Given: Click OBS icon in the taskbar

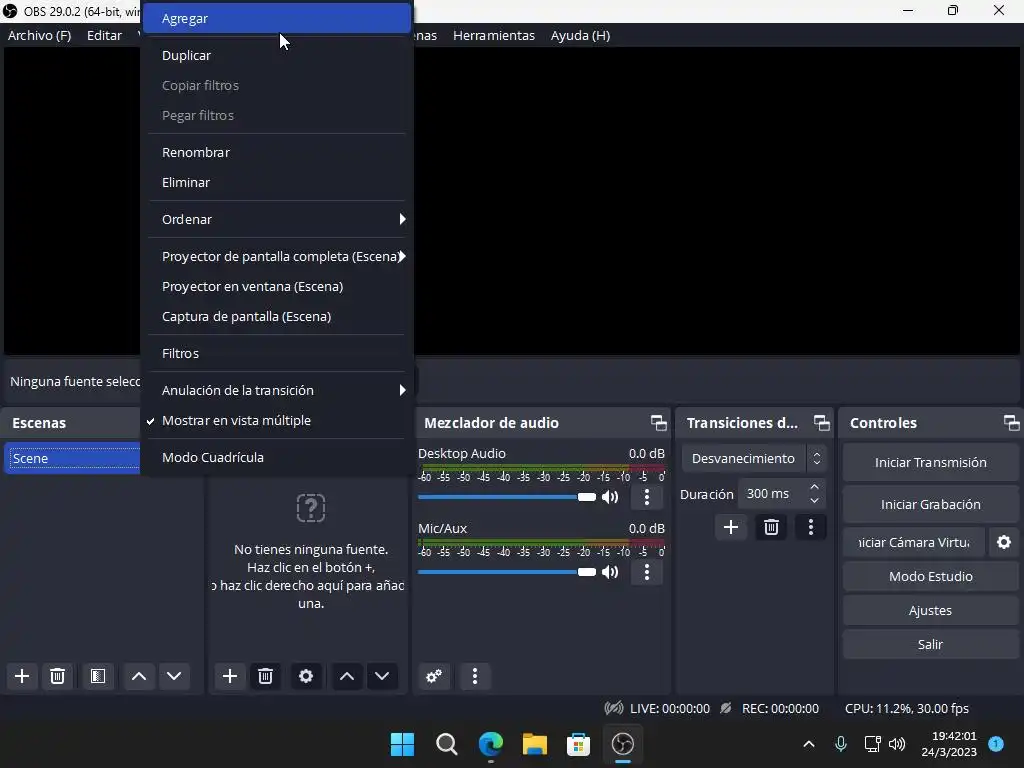Looking at the screenshot, I should pos(622,744).
